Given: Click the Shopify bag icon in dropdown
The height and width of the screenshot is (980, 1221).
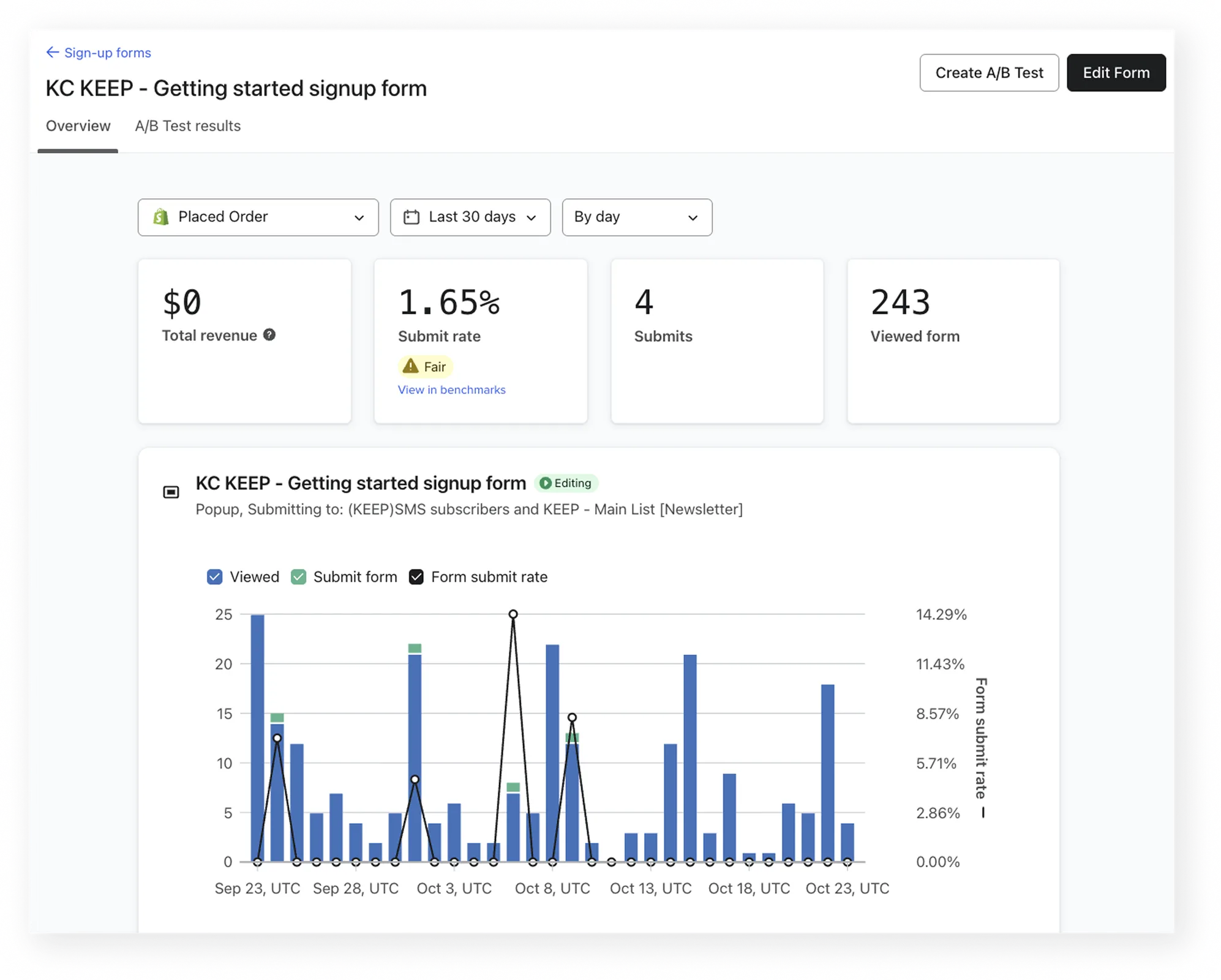Looking at the screenshot, I should coord(161,217).
